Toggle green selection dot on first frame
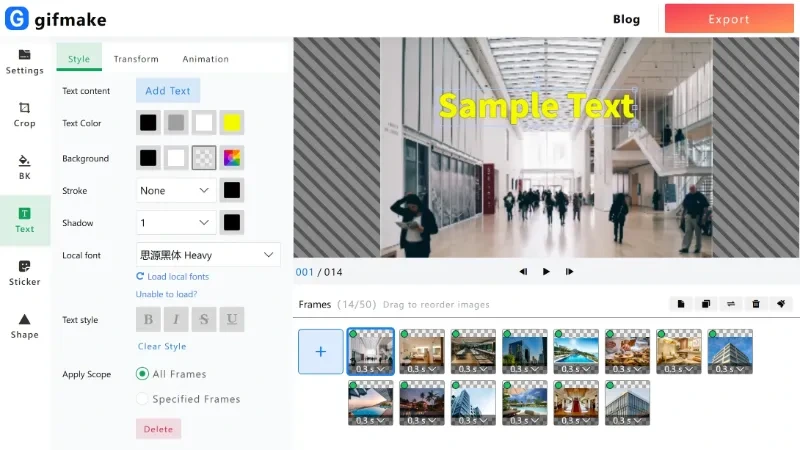 [x=353, y=334]
